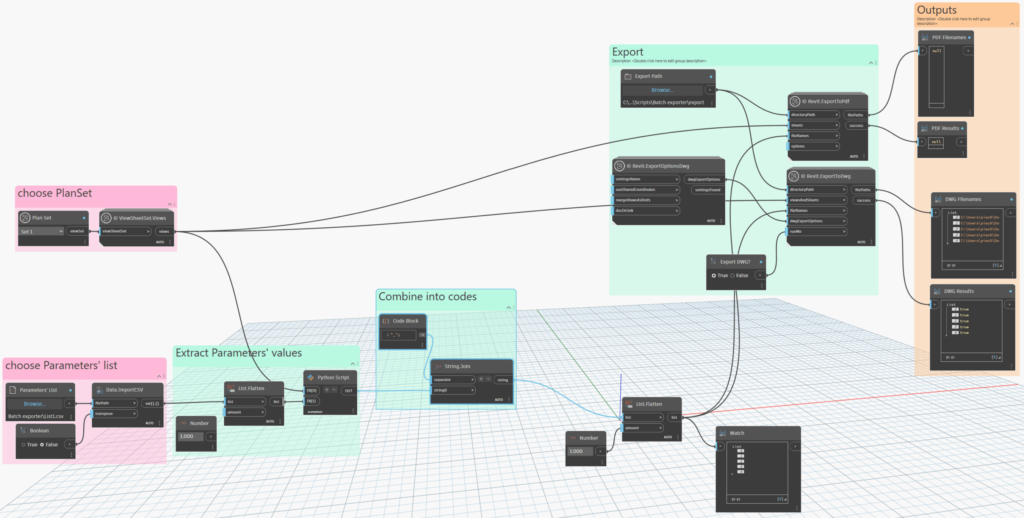This screenshot has width=1024, height=518.
Task: Click the Plan Set node icon
Action: 25,217
